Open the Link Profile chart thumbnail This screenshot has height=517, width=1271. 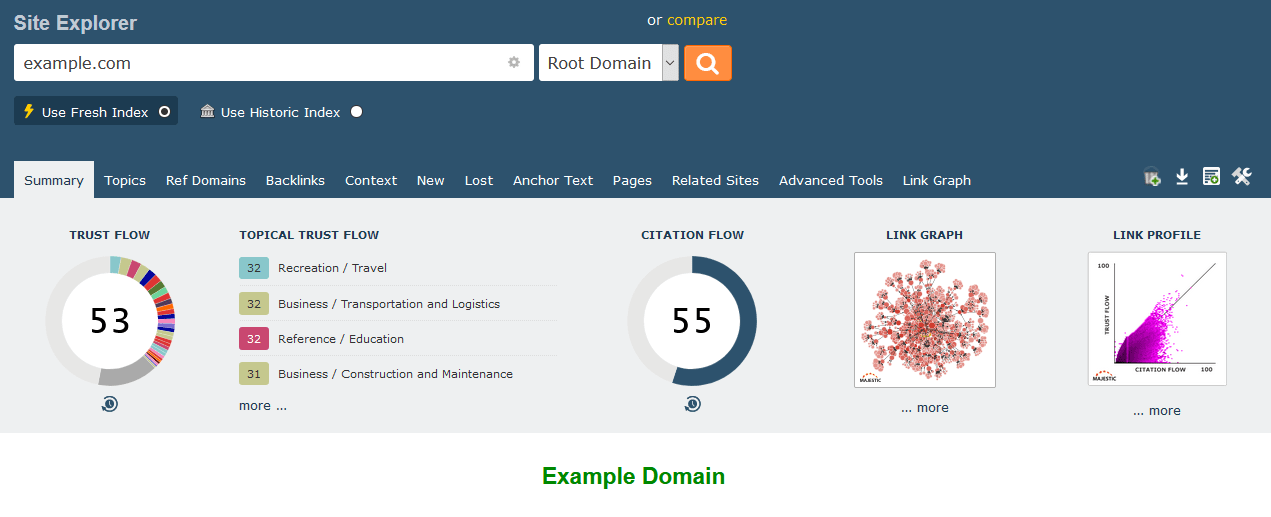coord(1157,319)
